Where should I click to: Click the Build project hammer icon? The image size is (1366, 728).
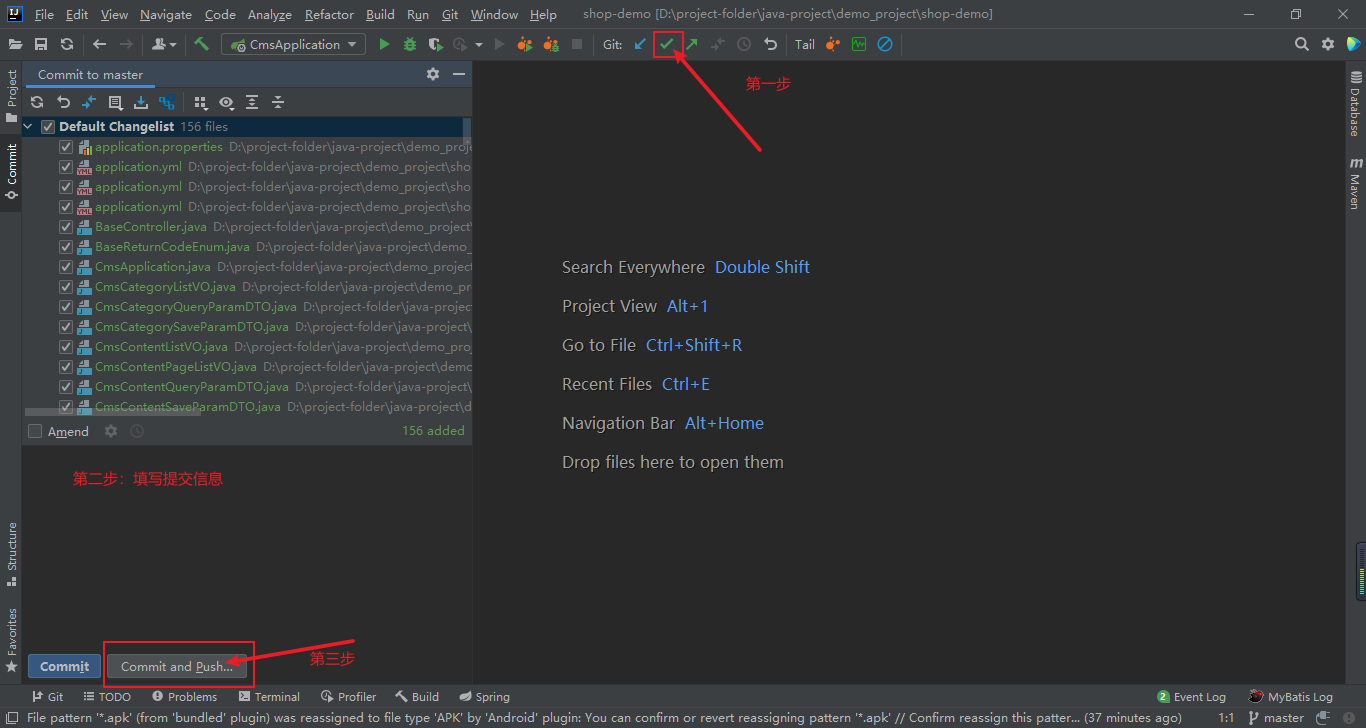coord(201,44)
